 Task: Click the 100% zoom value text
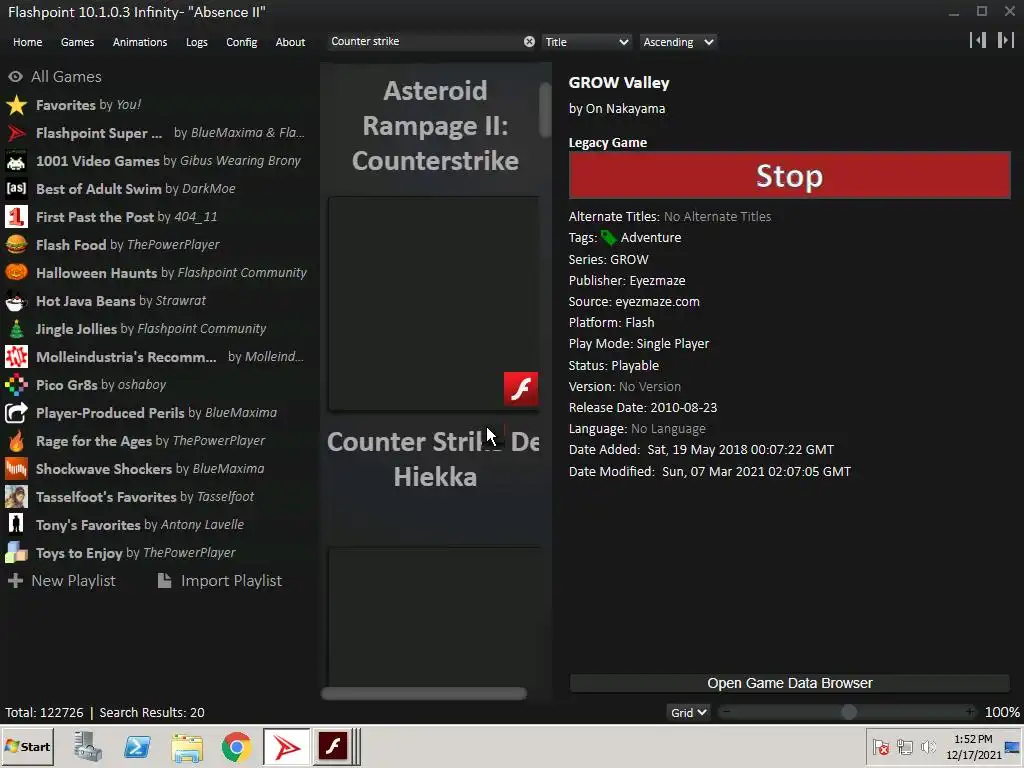tap(1002, 712)
